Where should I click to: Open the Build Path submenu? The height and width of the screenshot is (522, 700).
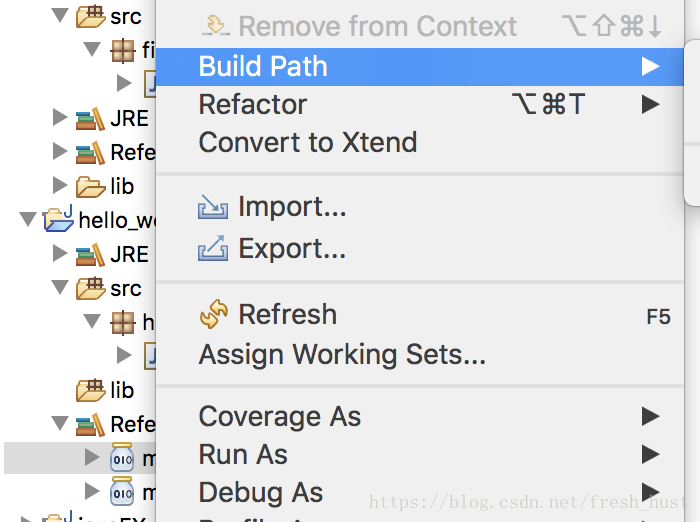pos(263,67)
